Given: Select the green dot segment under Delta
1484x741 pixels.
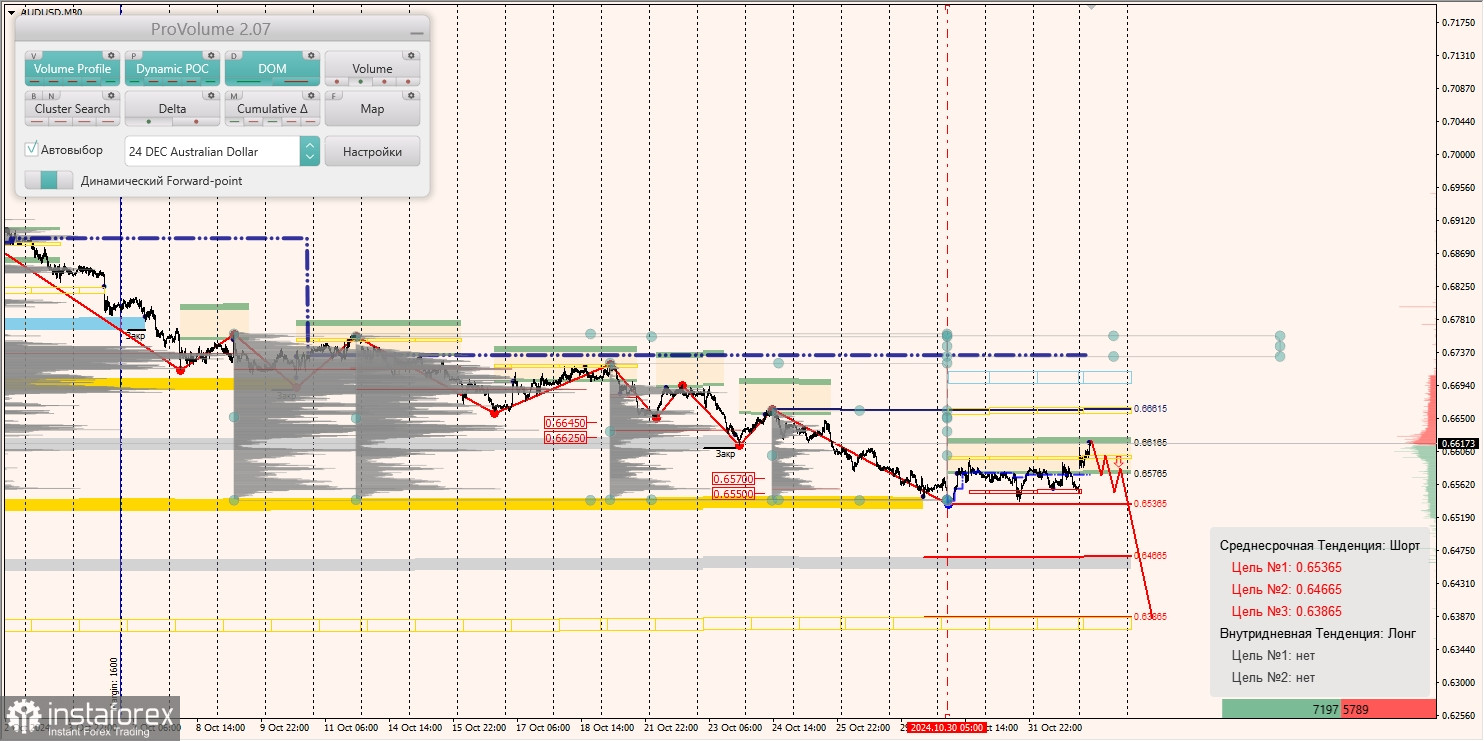Looking at the screenshot, I should [x=149, y=122].
